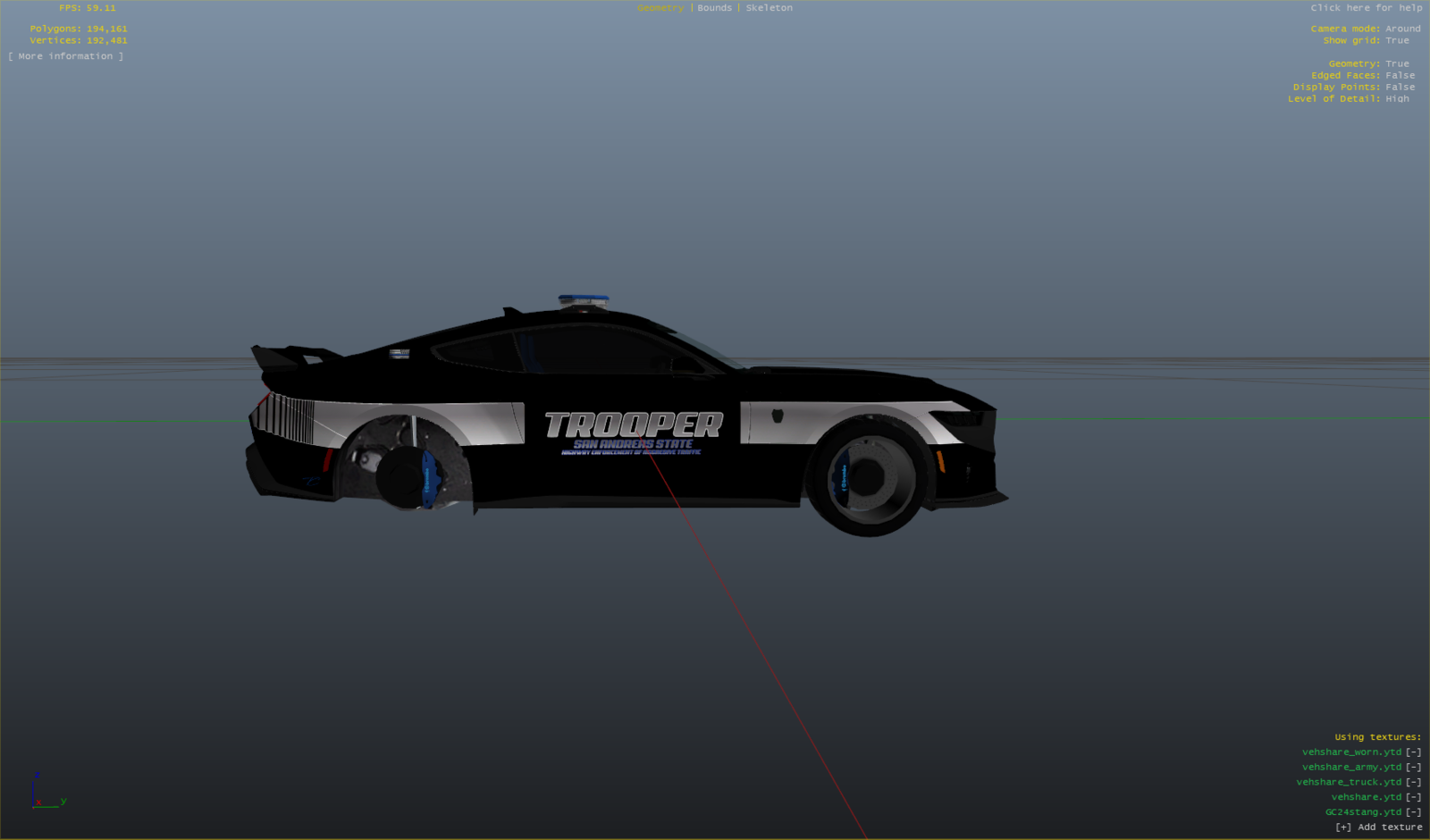Toggle the Geometry True setting in right panel
Viewport: 1430px width, 840px height.
coord(1397,64)
